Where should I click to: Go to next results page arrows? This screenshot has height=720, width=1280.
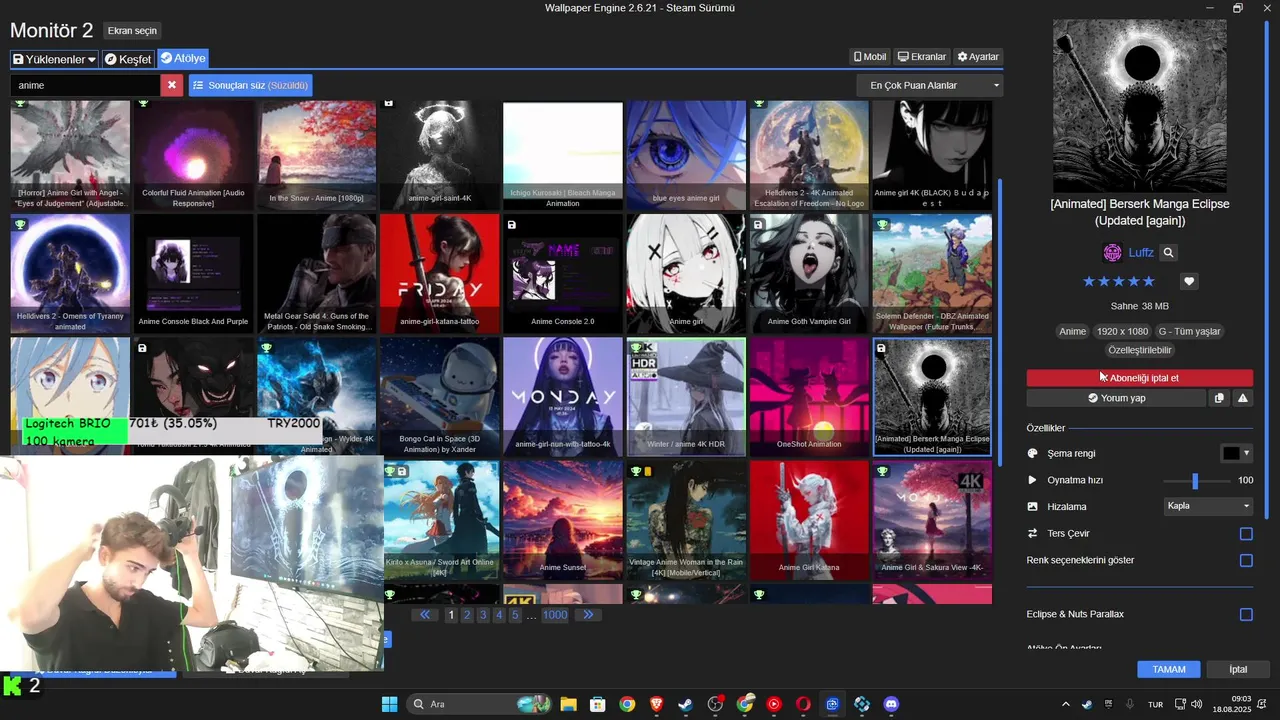point(588,615)
